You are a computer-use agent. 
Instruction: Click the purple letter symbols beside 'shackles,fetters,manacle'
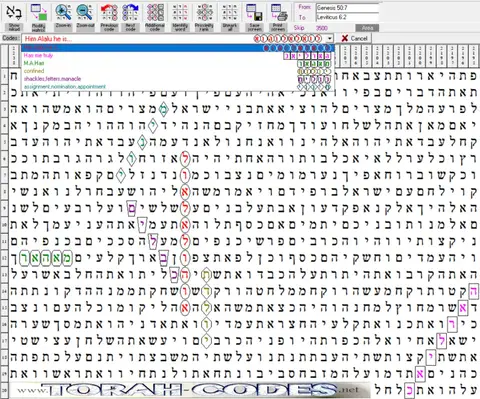(x=314, y=79)
